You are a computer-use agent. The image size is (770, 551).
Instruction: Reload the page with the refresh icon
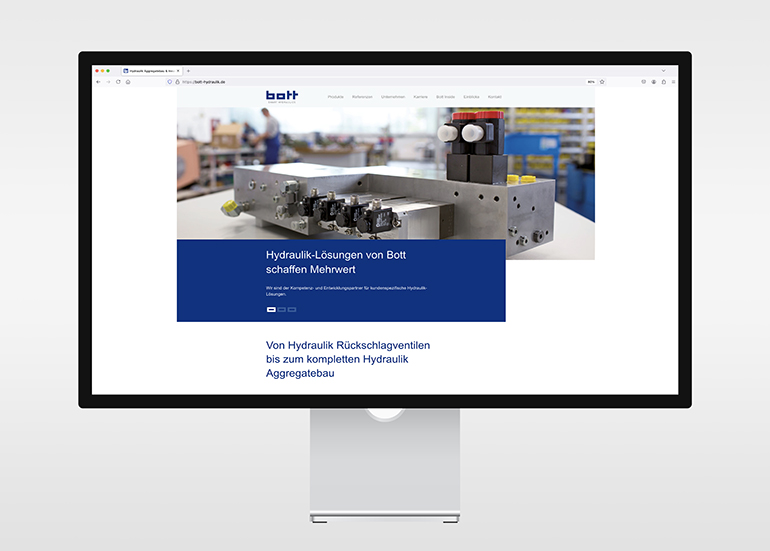118,82
